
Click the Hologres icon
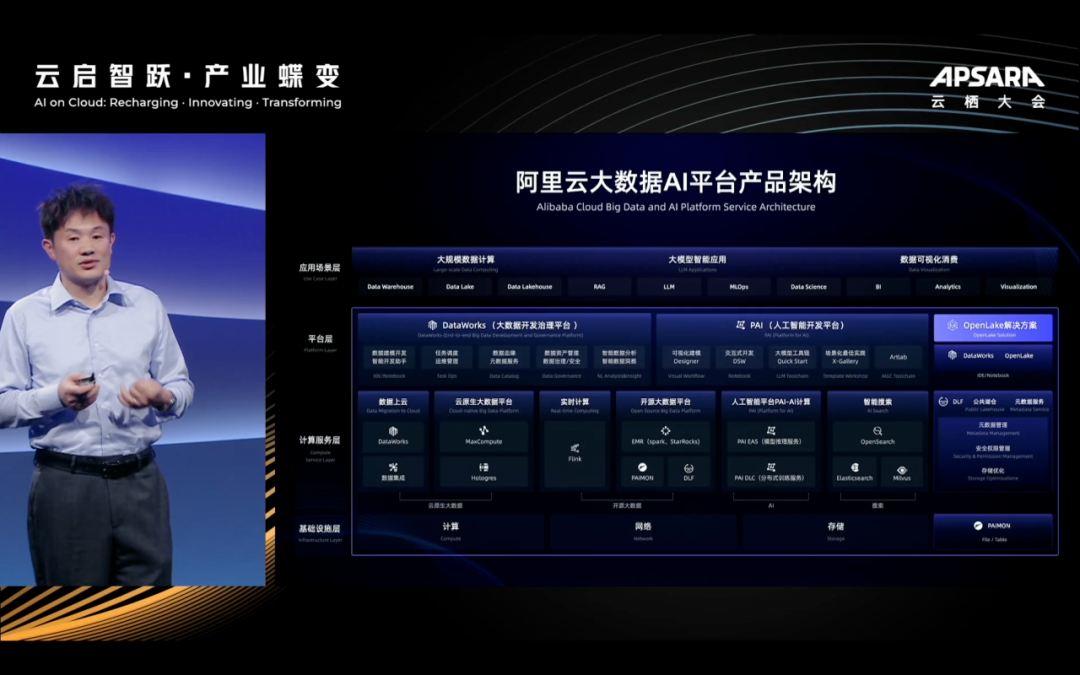tap(484, 468)
